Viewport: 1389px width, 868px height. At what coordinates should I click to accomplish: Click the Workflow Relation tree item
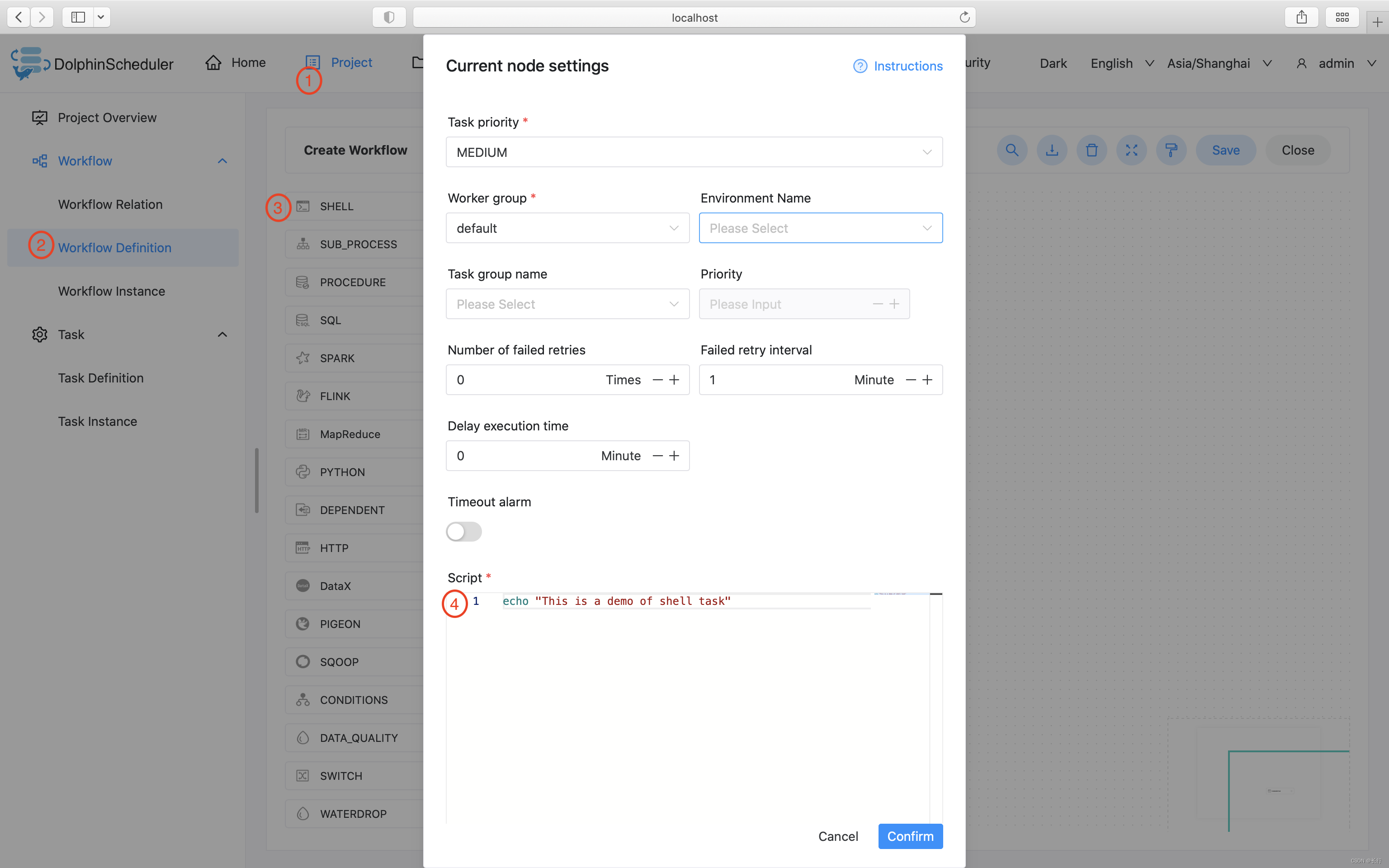coord(110,203)
